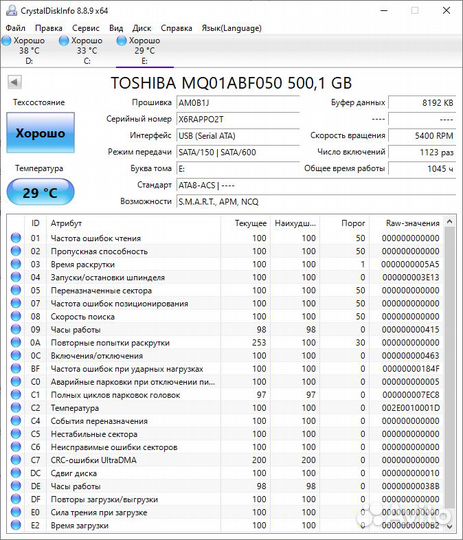Switch to disk C: tab at 33 °C
Viewport: 463px width, 540px height.
[x=87, y=50]
